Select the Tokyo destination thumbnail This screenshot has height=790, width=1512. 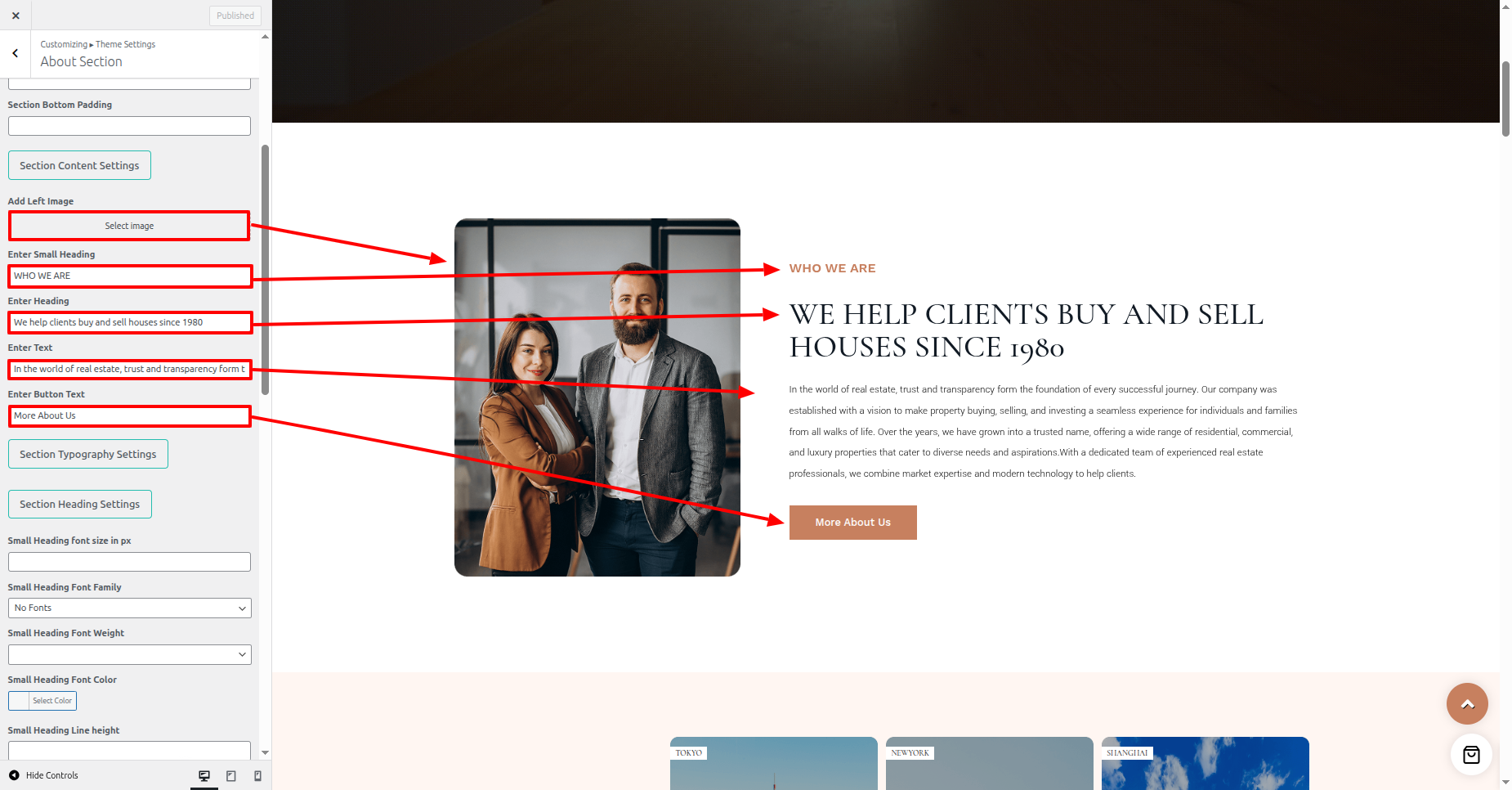point(773,763)
